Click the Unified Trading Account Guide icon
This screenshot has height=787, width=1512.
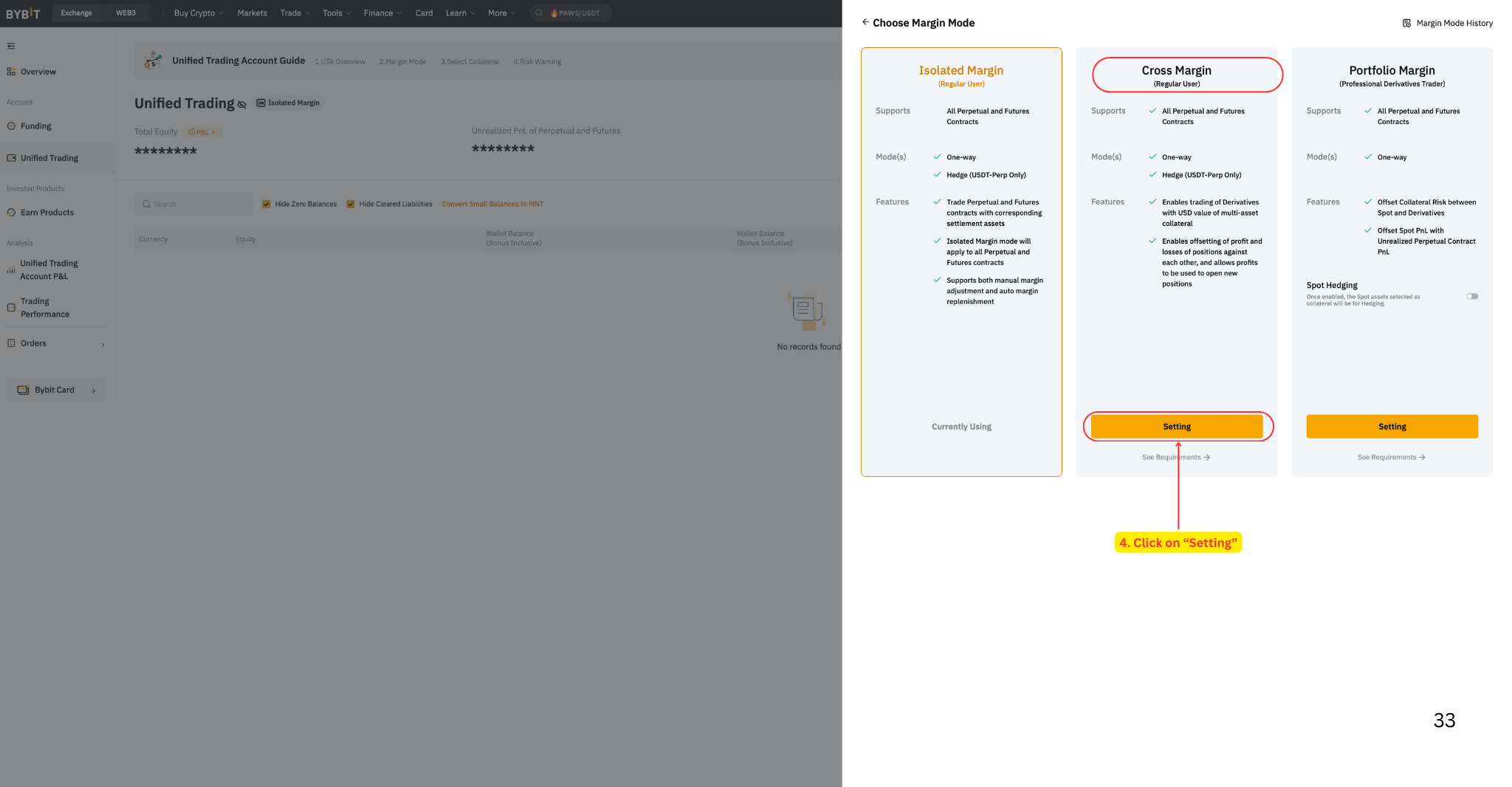coord(153,61)
